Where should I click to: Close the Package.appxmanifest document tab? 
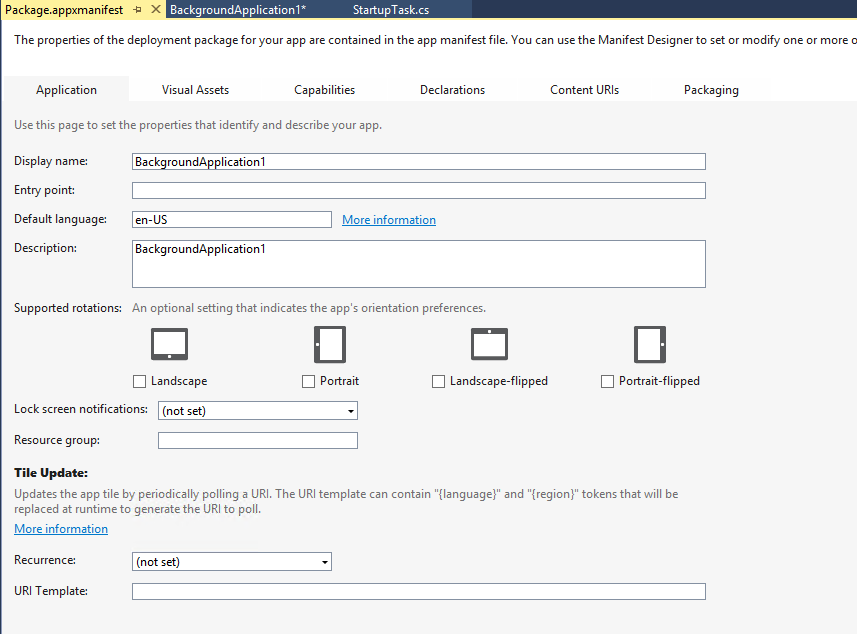154,9
